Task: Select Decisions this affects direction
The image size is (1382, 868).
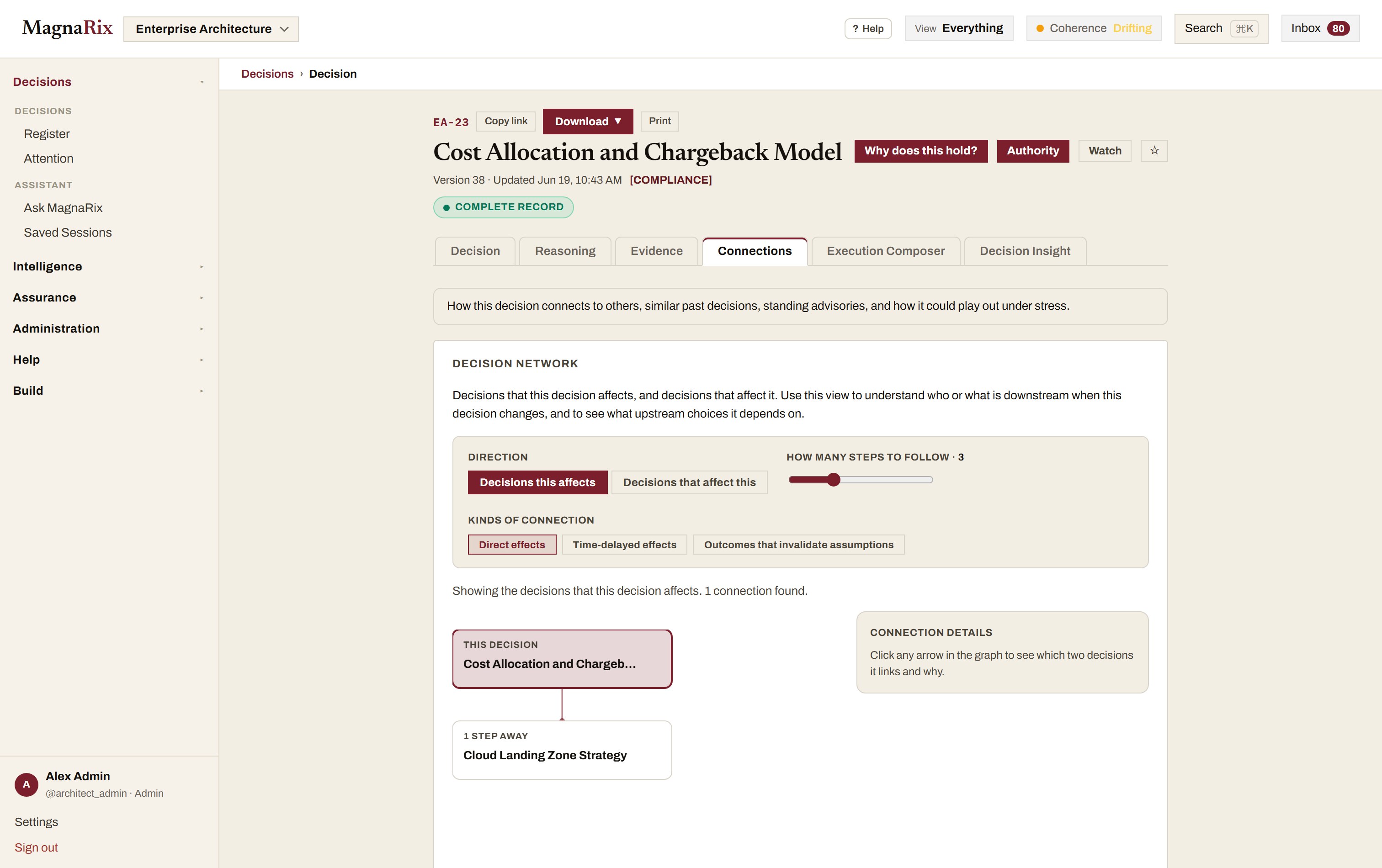Action: pyautogui.click(x=537, y=482)
